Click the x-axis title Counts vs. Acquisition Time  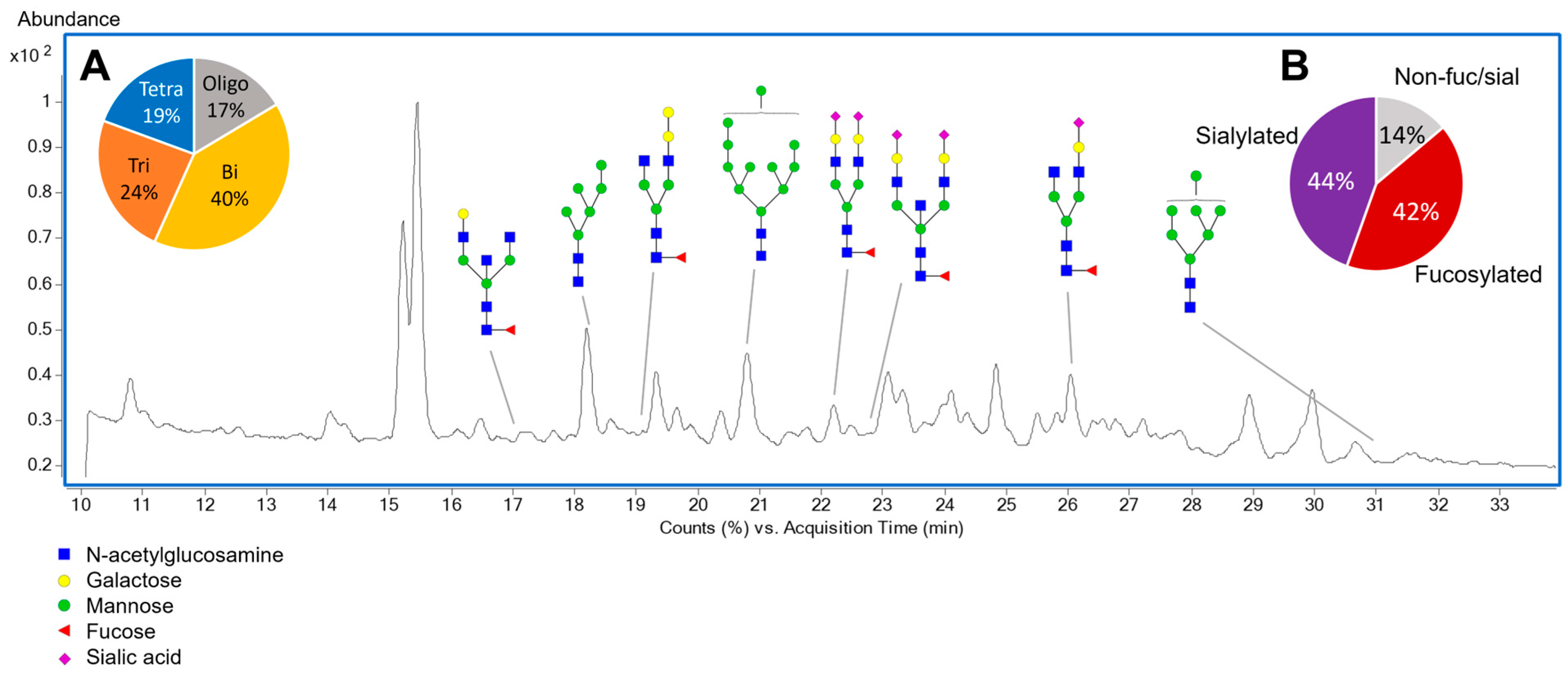pyautogui.click(x=811, y=527)
